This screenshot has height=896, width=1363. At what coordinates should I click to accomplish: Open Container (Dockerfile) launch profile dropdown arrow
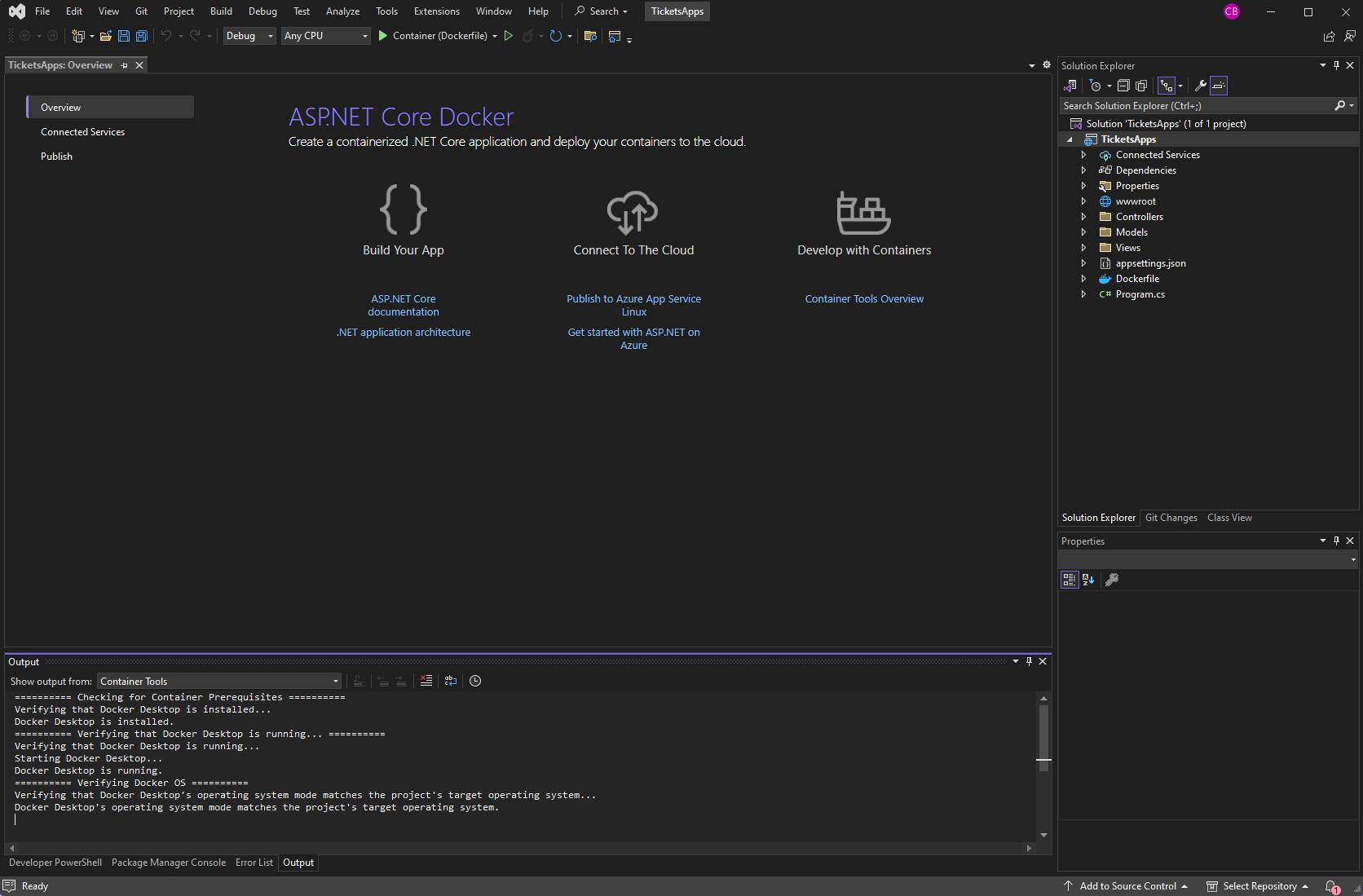495,36
